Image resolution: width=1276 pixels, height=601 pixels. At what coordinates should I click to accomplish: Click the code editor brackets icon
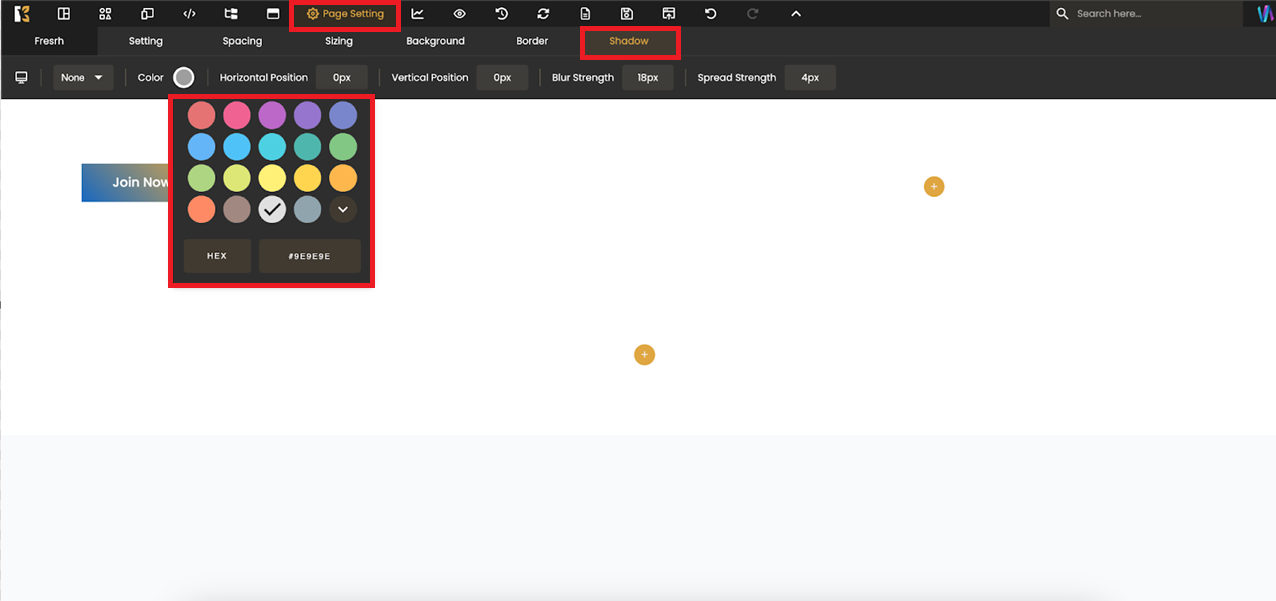pyautogui.click(x=189, y=14)
